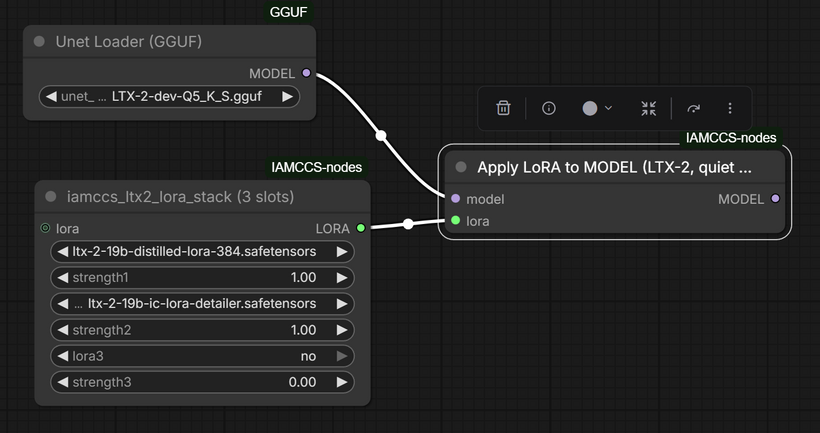Toggle collapse dot on Apply LoRA node

[x=461, y=167]
